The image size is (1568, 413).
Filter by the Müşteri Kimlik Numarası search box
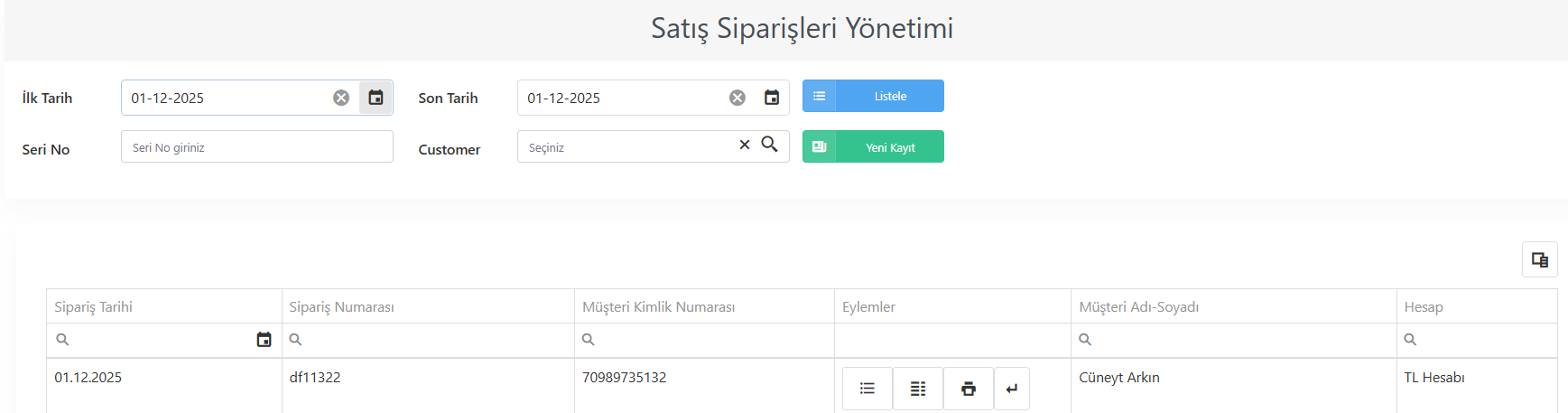point(704,340)
